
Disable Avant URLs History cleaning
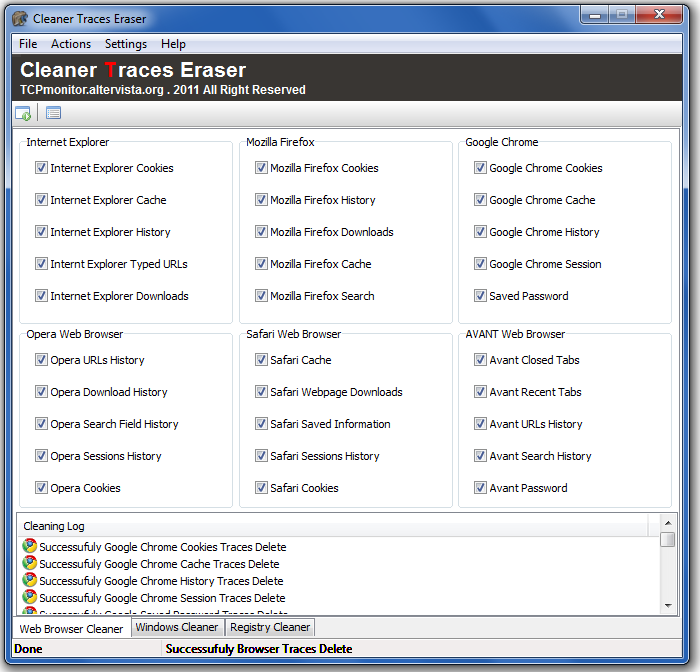click(x=480, y=424)
